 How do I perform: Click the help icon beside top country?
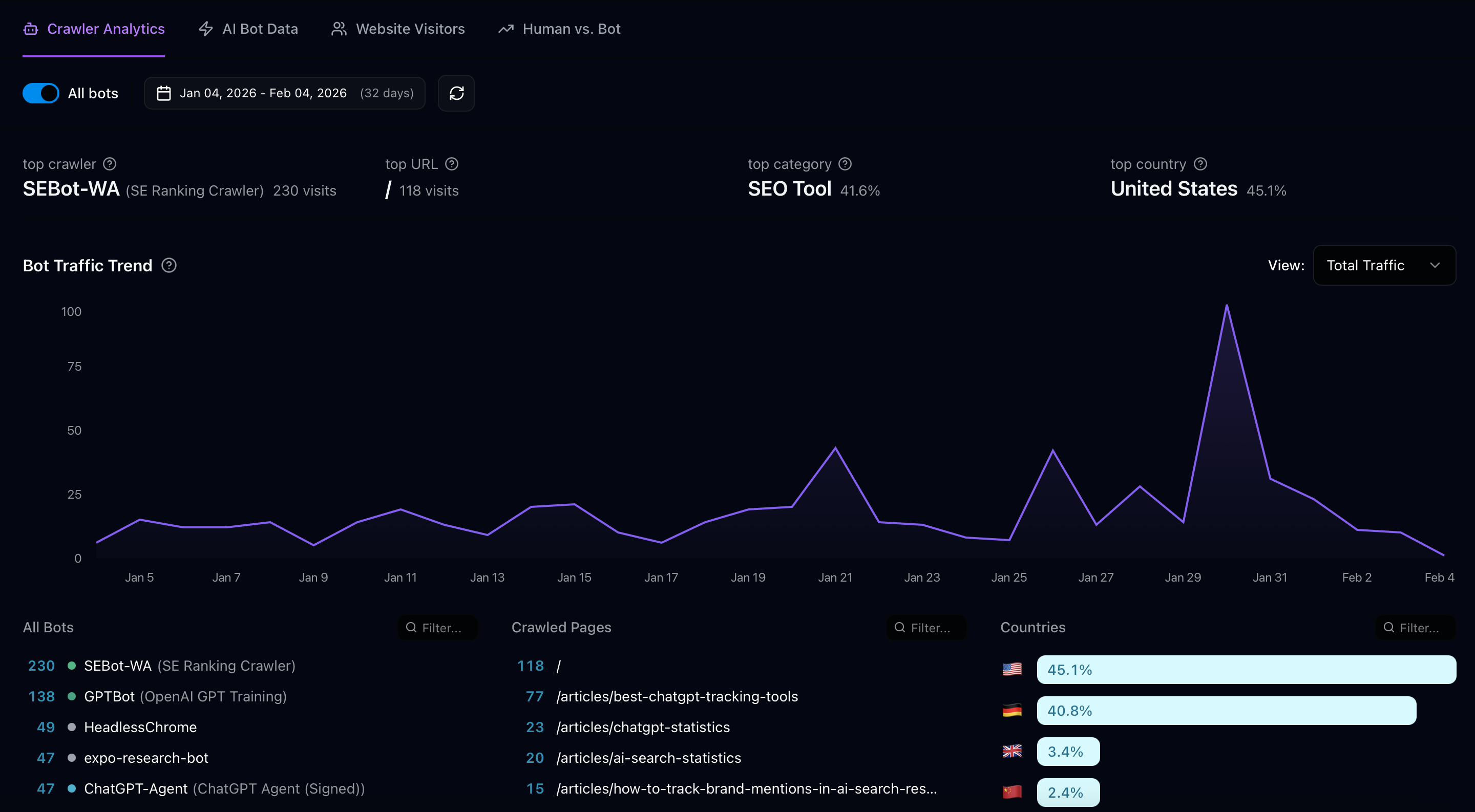point(1200,164)
